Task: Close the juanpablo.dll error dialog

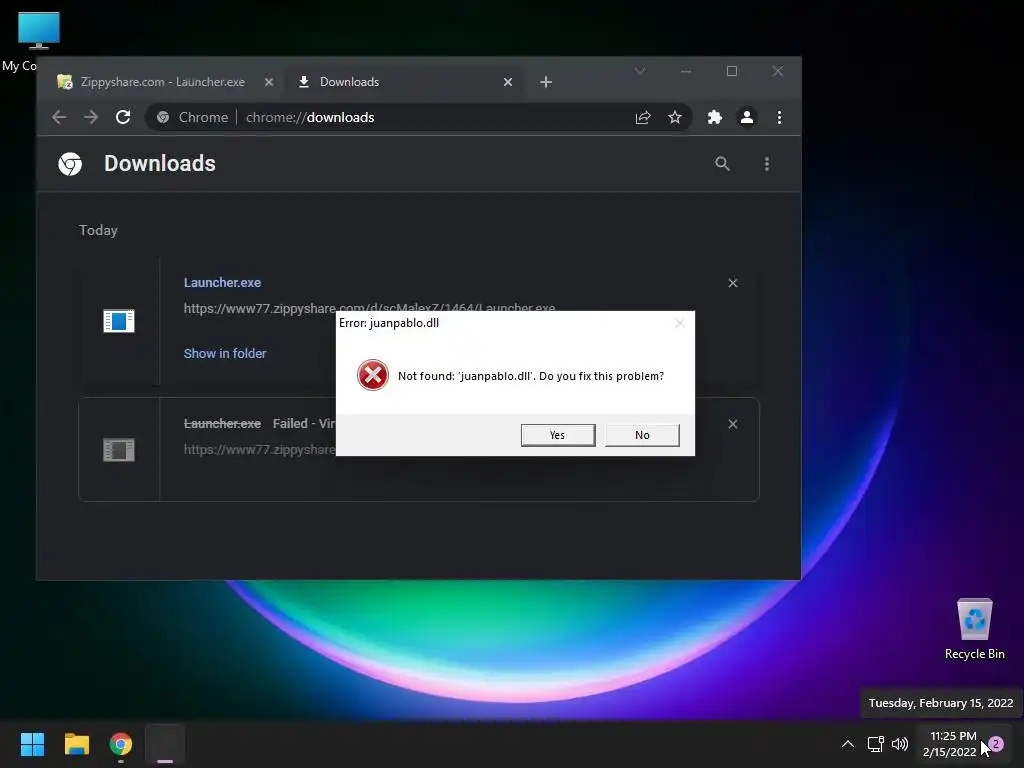Action: tap(679, 323)
